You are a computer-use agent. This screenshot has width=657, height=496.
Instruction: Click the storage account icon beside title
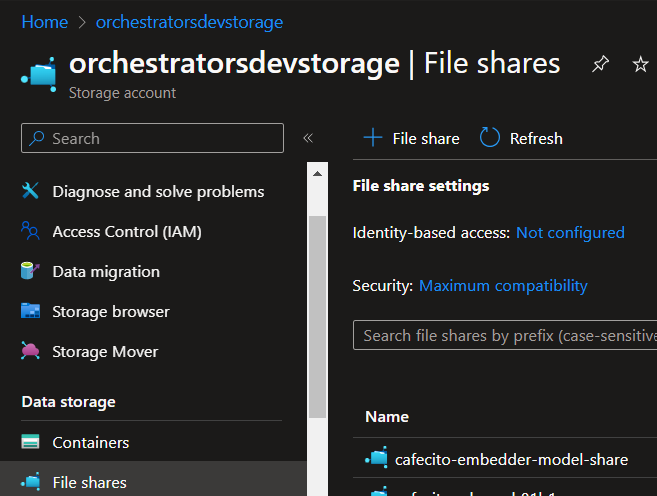[39, 73]
